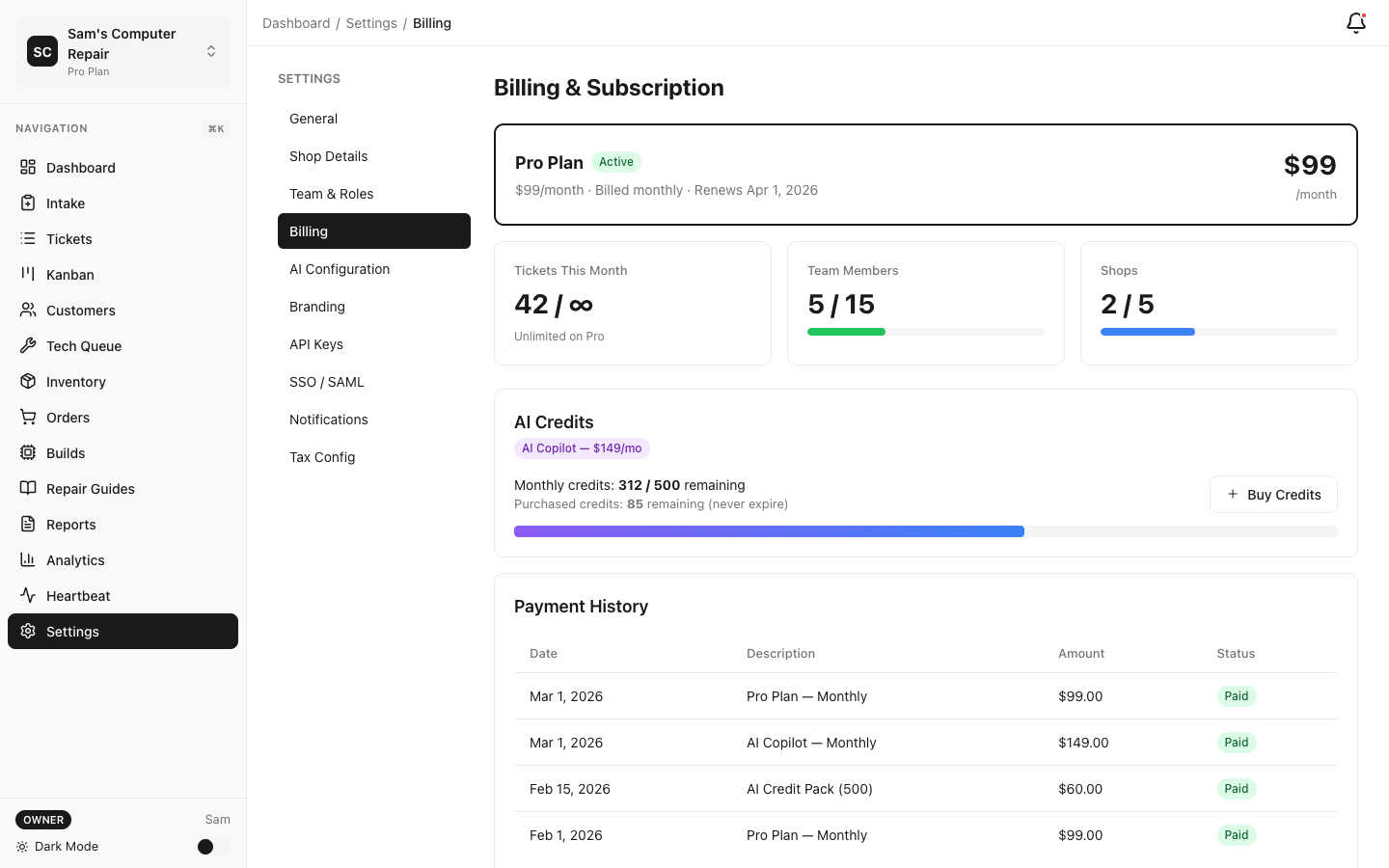Open Analytics via its chart icon
This screenshot has height=868, width=1389.
click(x=28, y=559)
